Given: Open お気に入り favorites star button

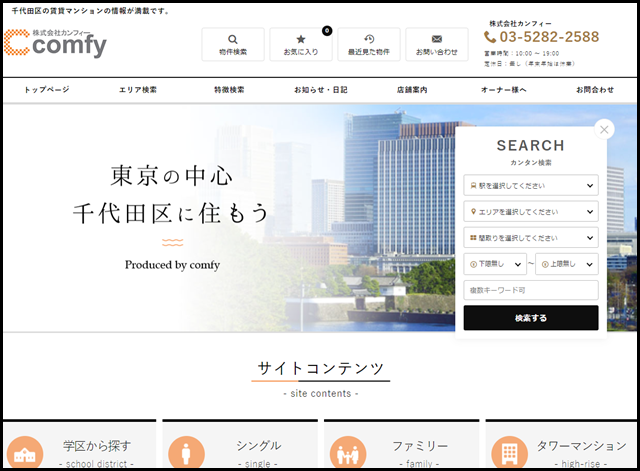Looking at the screenshot, I should pyautogui.click(x=301, y=44).
